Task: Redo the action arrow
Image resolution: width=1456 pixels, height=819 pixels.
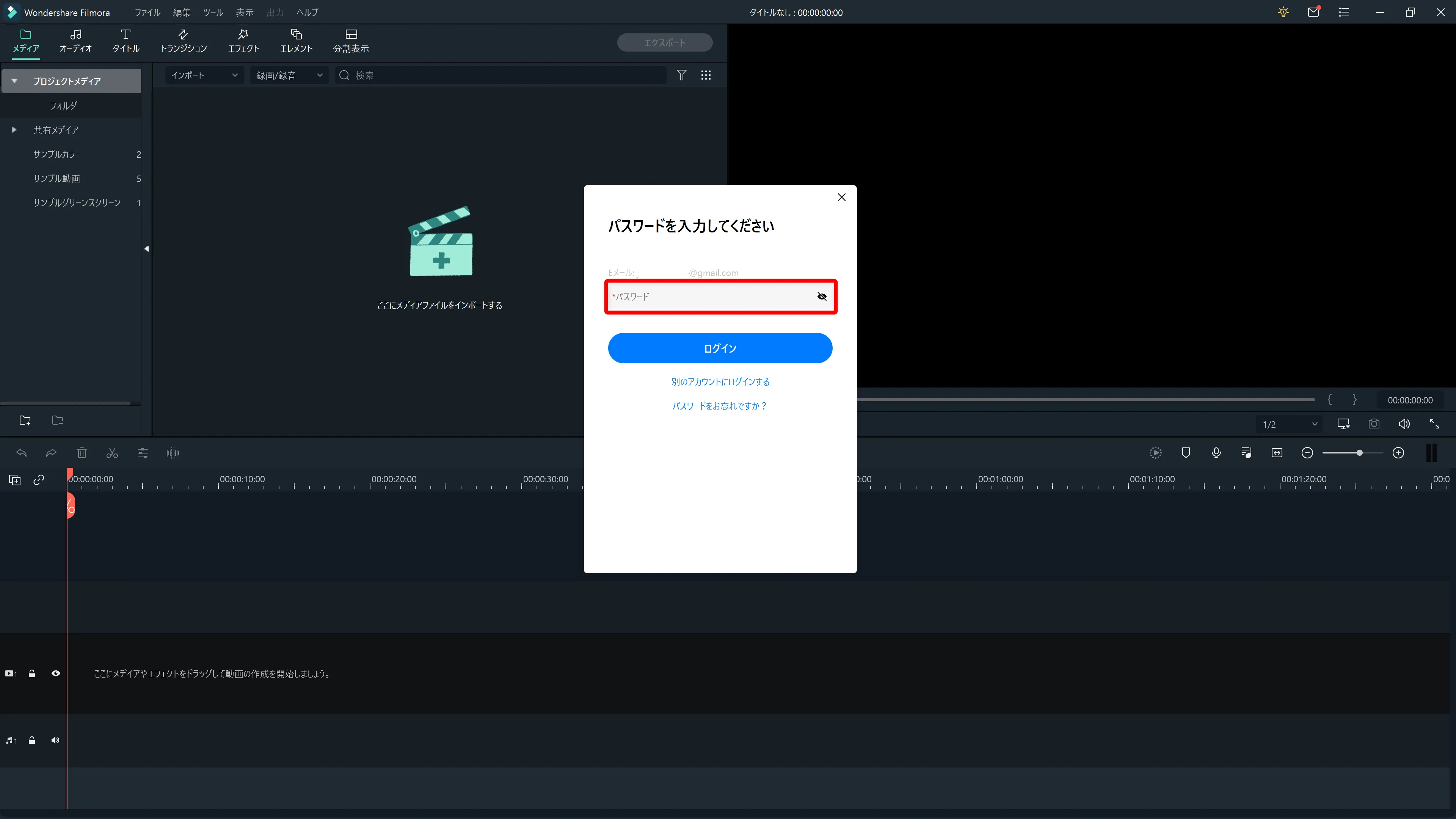Action: pyautogui.click(x=52, y=453)
